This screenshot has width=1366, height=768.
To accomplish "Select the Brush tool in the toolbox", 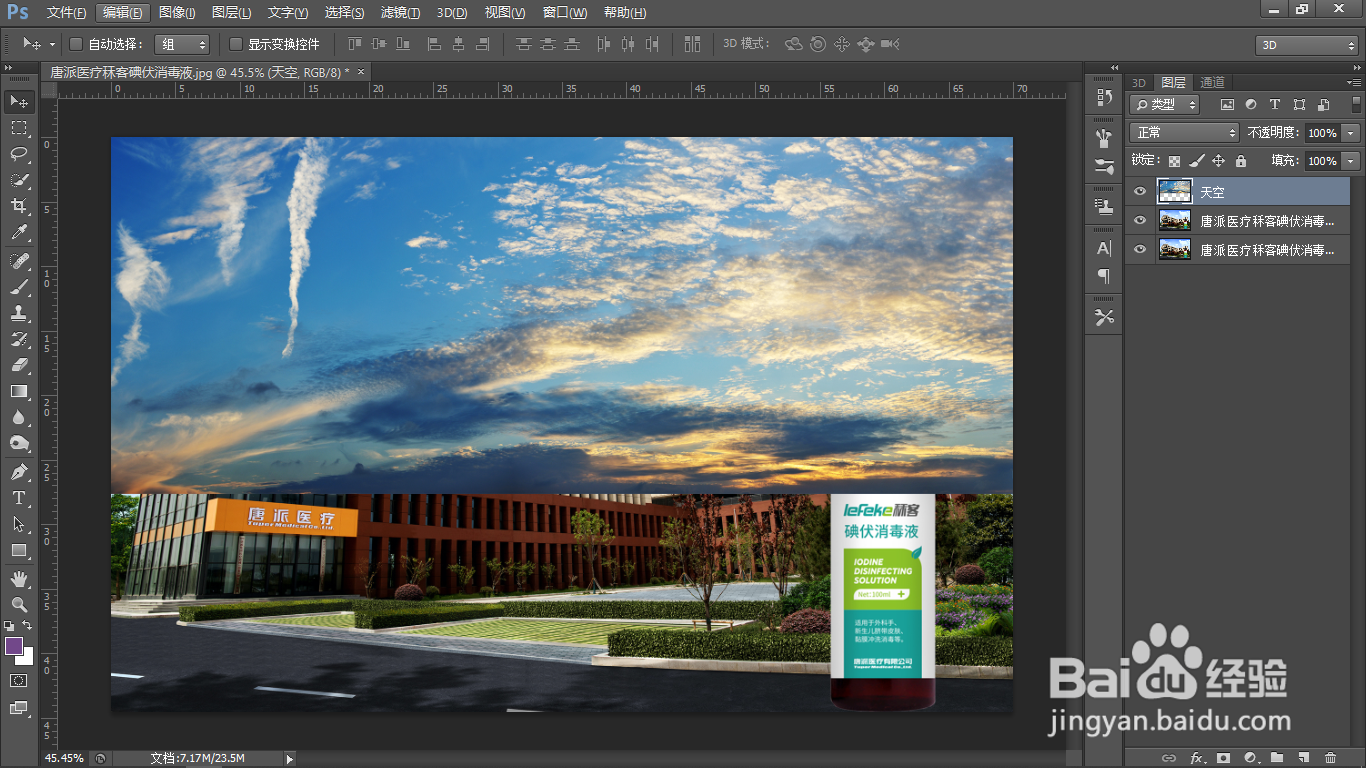I will pos(19,287).
